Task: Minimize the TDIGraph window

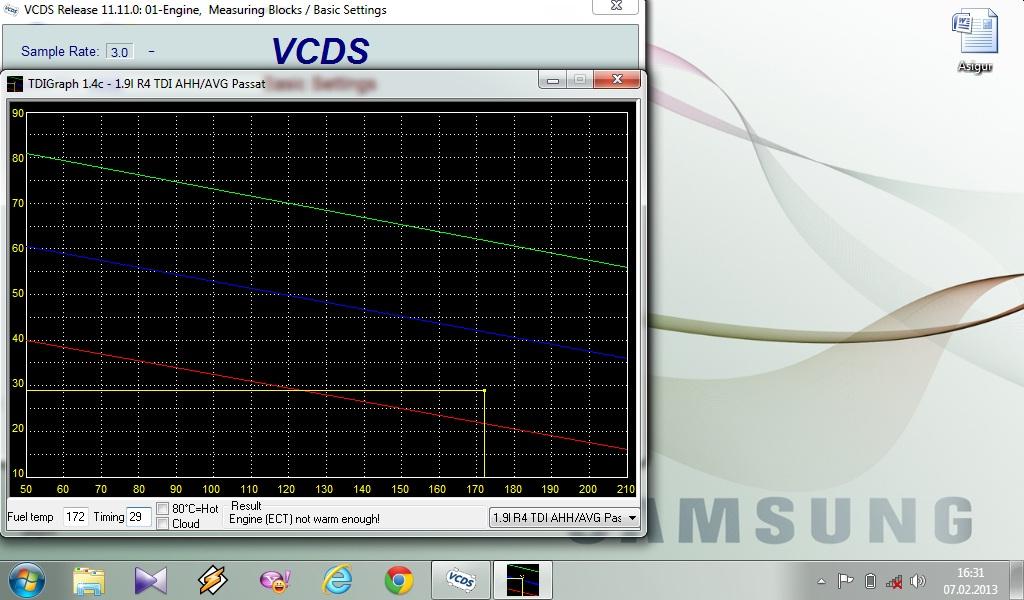Action: click(x=553, y=80)
